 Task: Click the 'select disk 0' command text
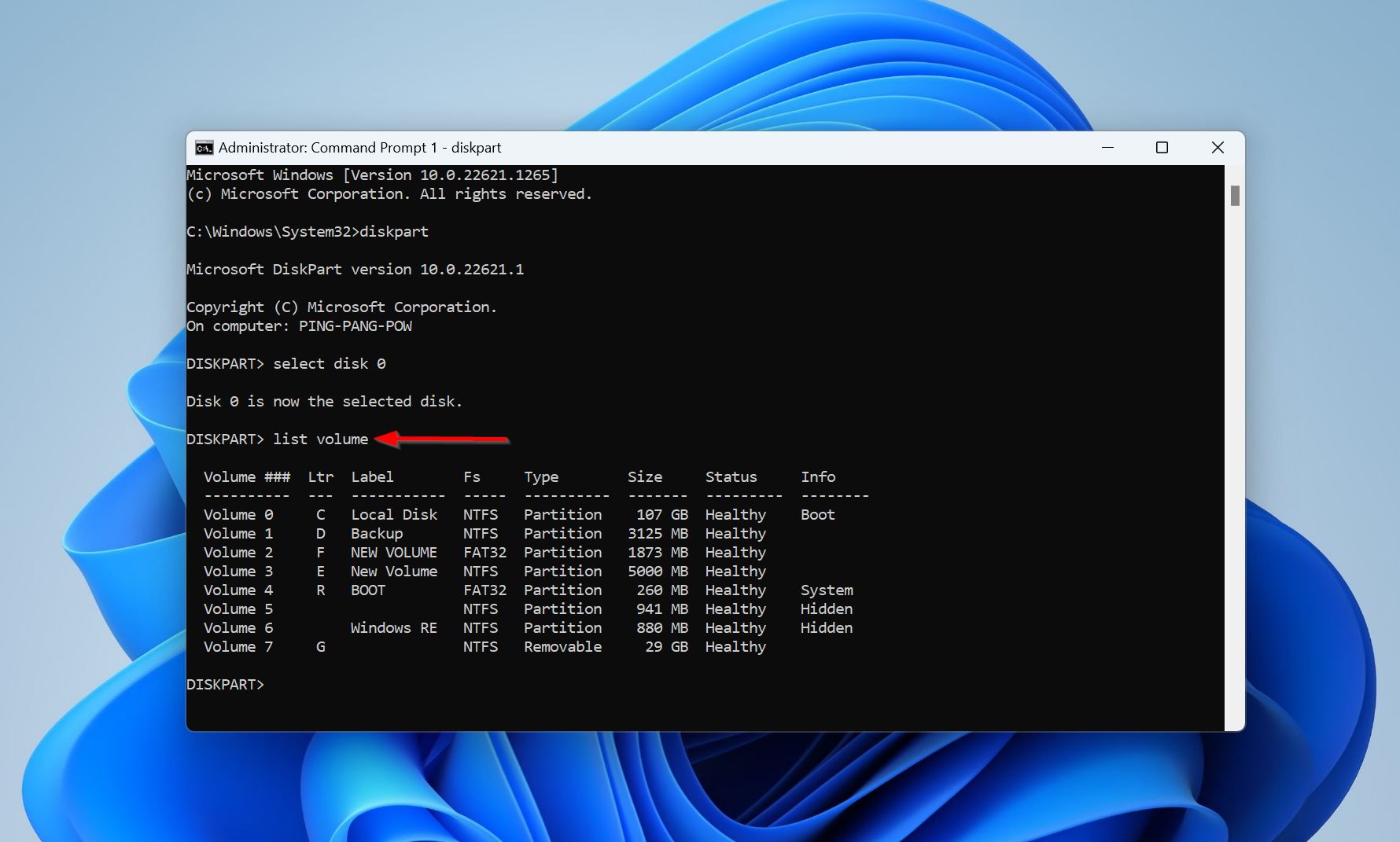(x=330, y=364)
